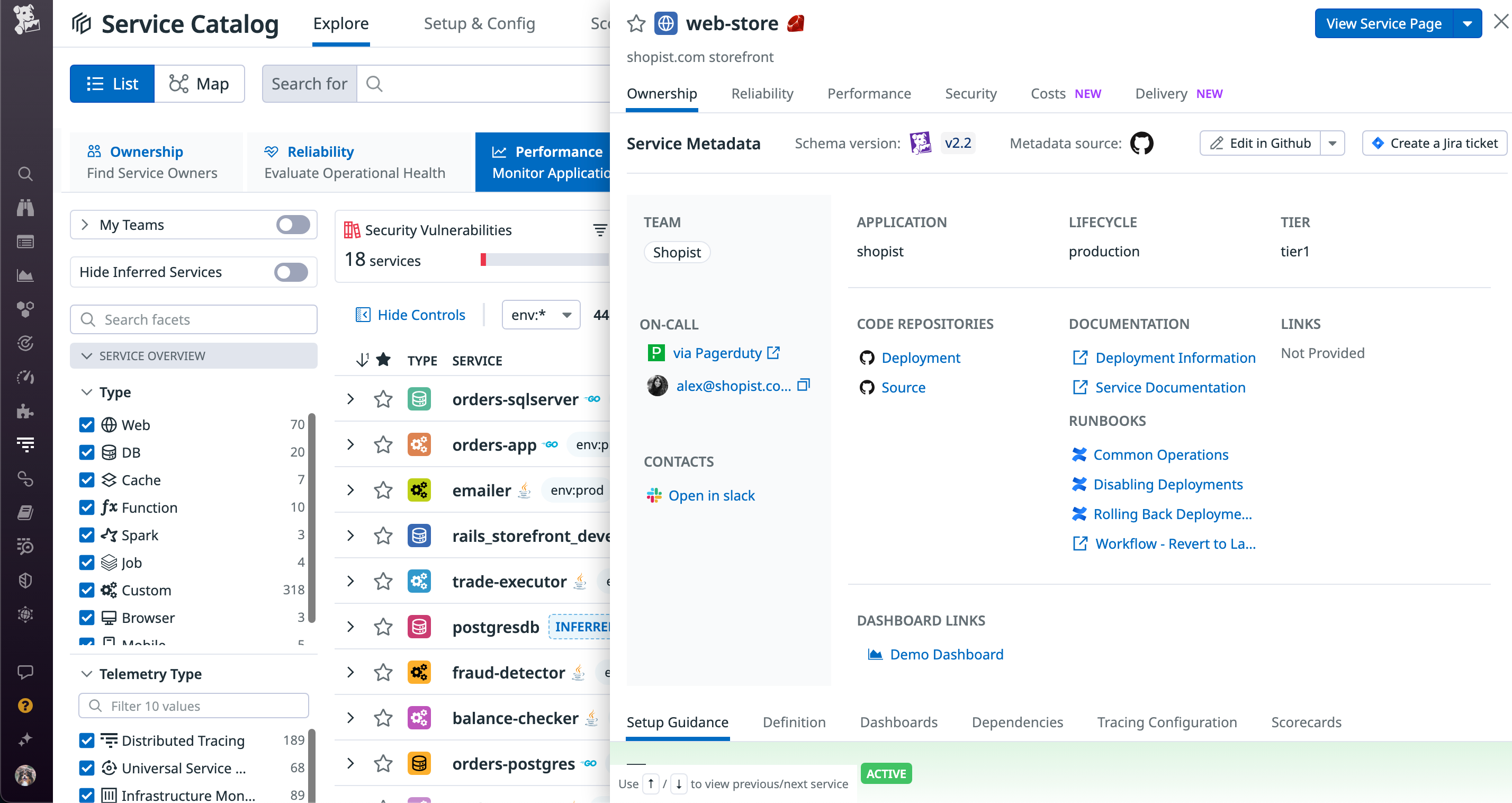Viewport: 1512px width, 803px height.
Task: Open the help question-mark icon in the sidebar
Action: click(x=25, y=706)
